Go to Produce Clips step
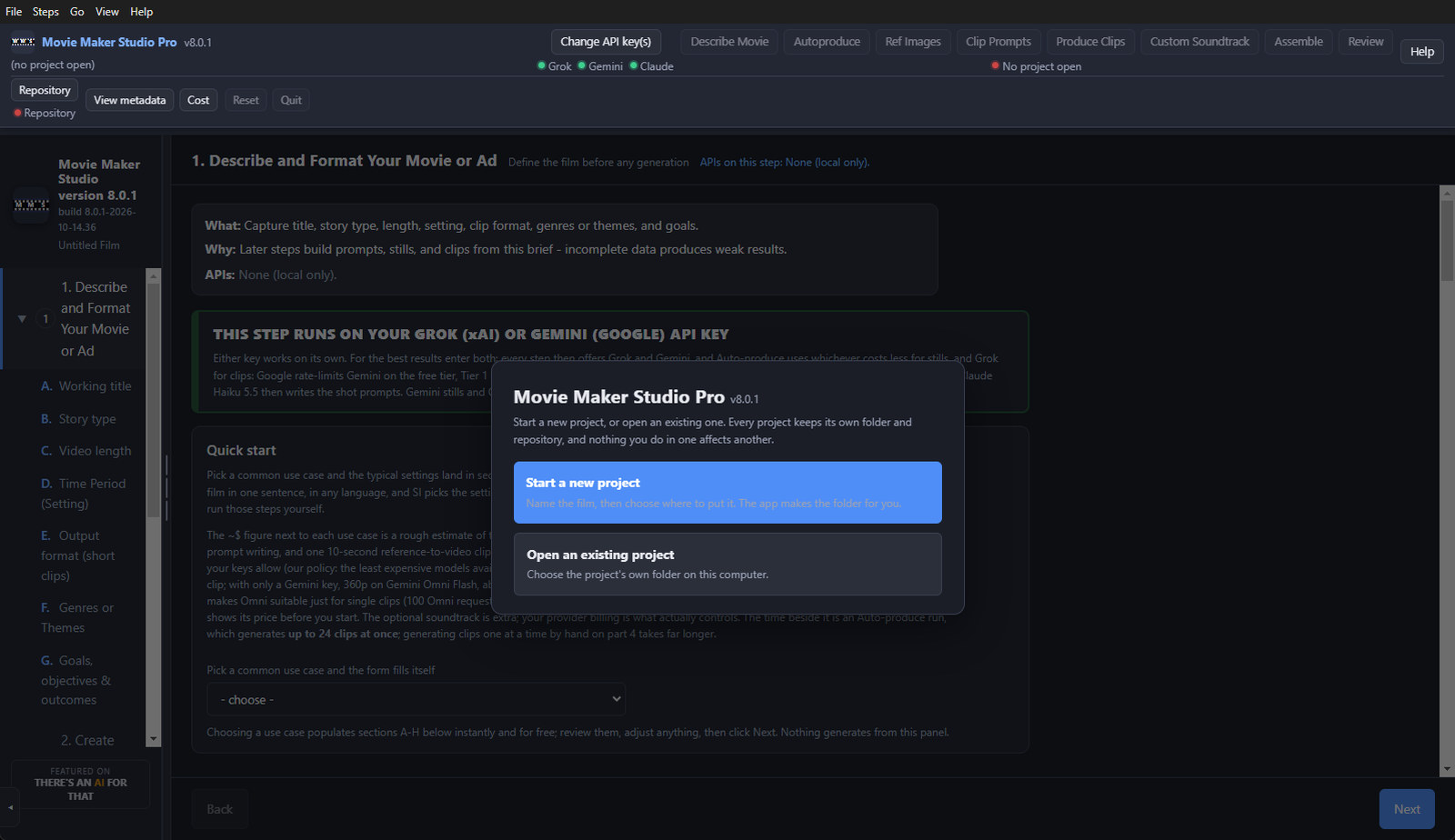The height and width of the screenshot is (840, 1455). 1090,42
